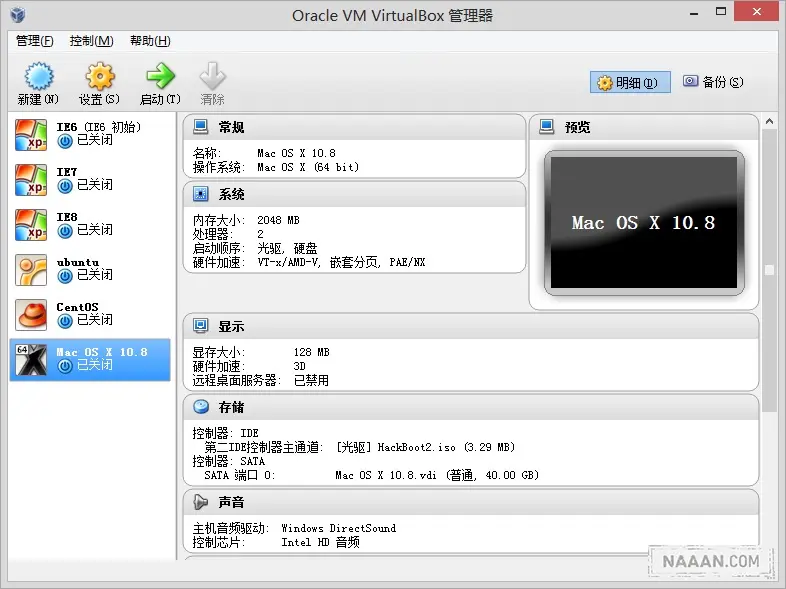Open the 帮助(H) menu
The height and width of the screenshot is (589, 786).
pyautogui.click(x=150, y=41)
